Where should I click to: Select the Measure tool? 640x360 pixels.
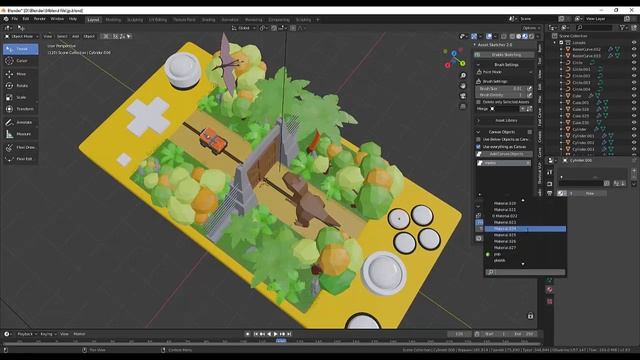point(20,134)
